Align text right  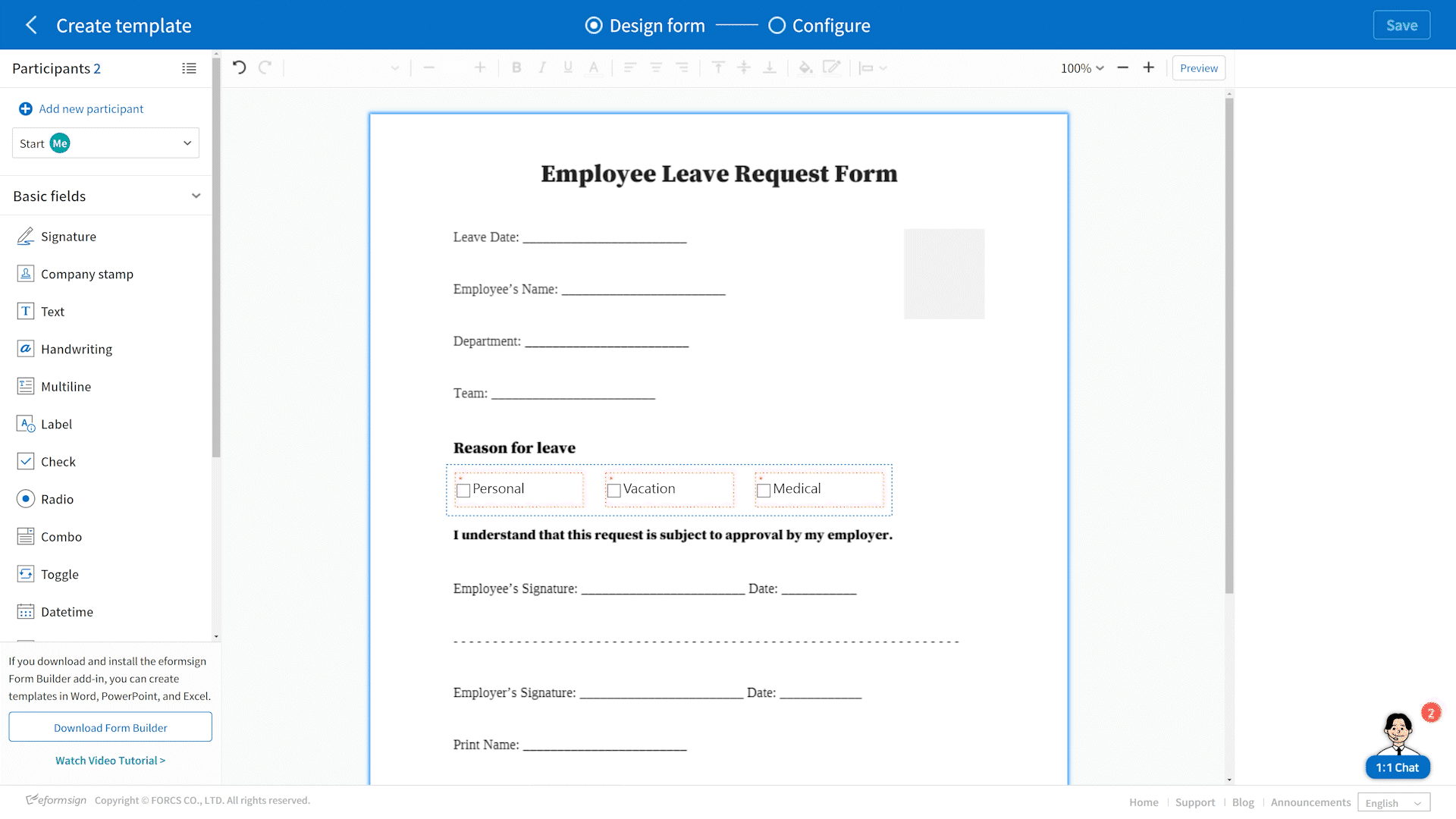tap(682, 67)
